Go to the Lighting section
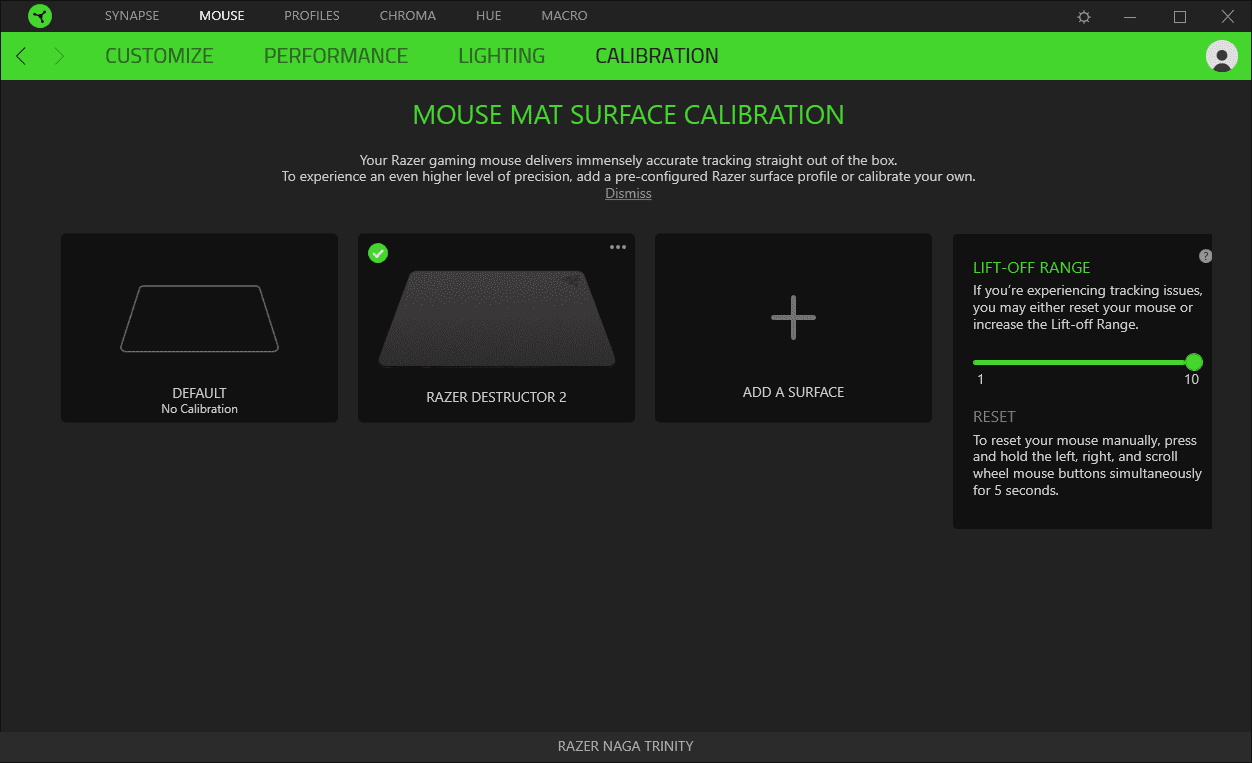1252x763 pixels. pyautogui.click(x=502, y=56)
